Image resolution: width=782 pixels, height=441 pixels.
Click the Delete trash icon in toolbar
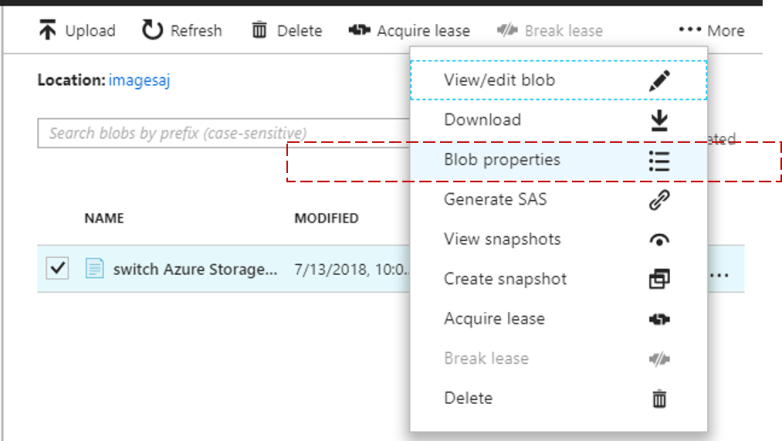click(x=260, y=30)
